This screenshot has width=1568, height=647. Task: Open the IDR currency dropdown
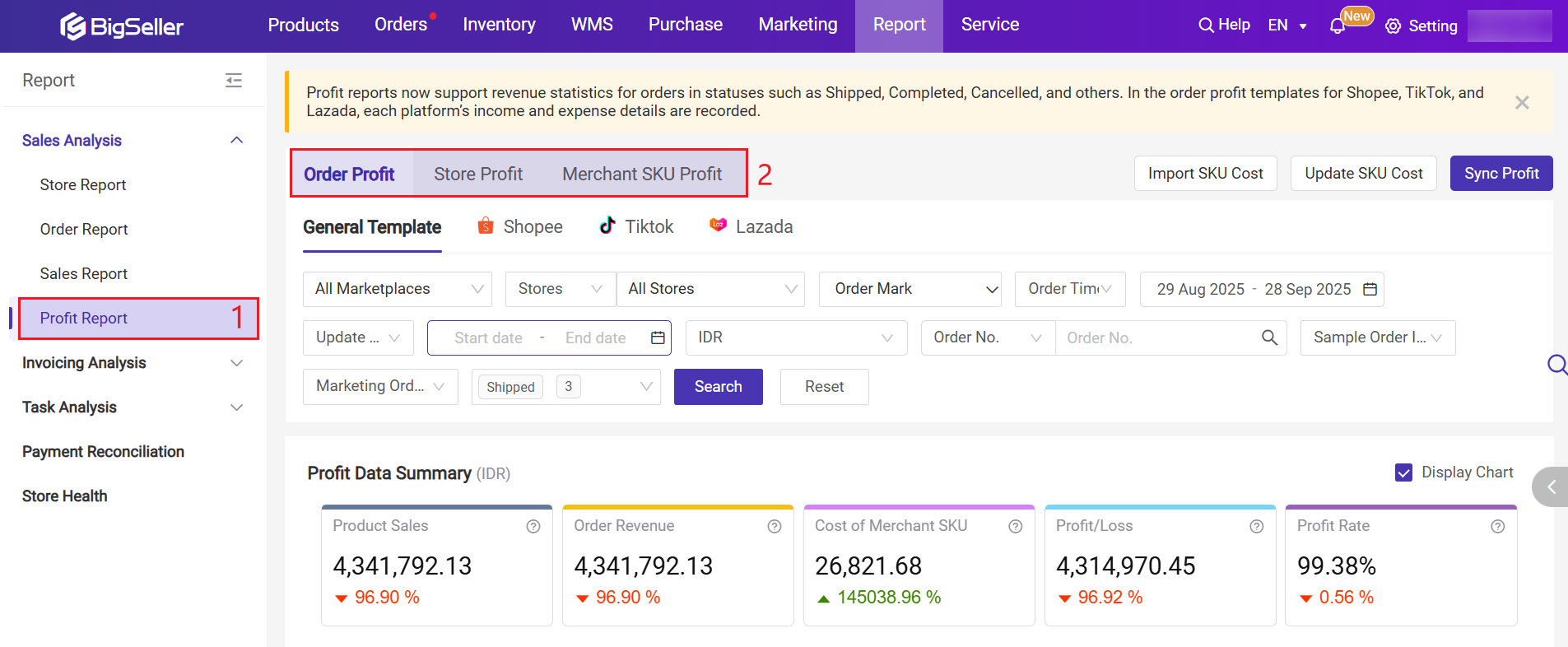(795, 337)
